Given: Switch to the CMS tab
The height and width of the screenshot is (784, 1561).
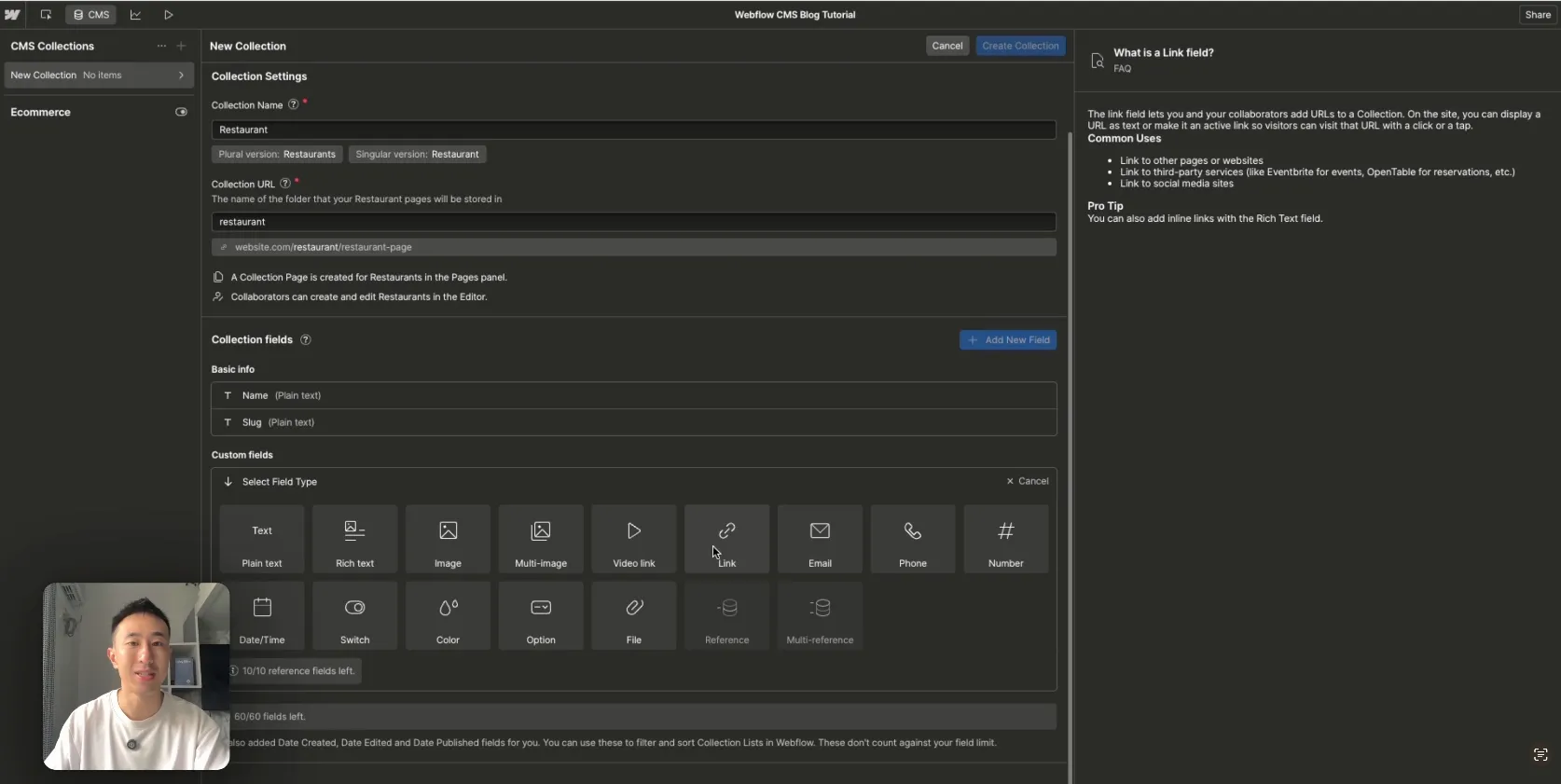Looking at the screenshot, I should [91, 15].
